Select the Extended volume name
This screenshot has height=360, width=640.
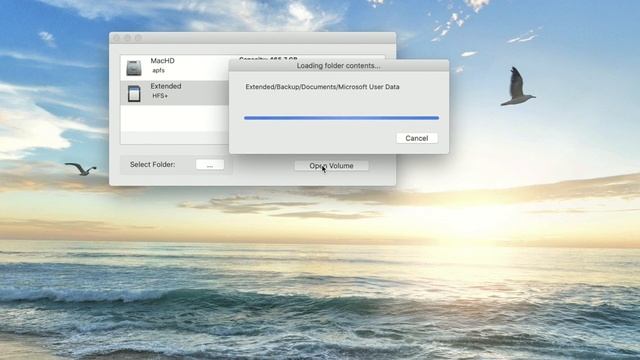coord(166,86)
